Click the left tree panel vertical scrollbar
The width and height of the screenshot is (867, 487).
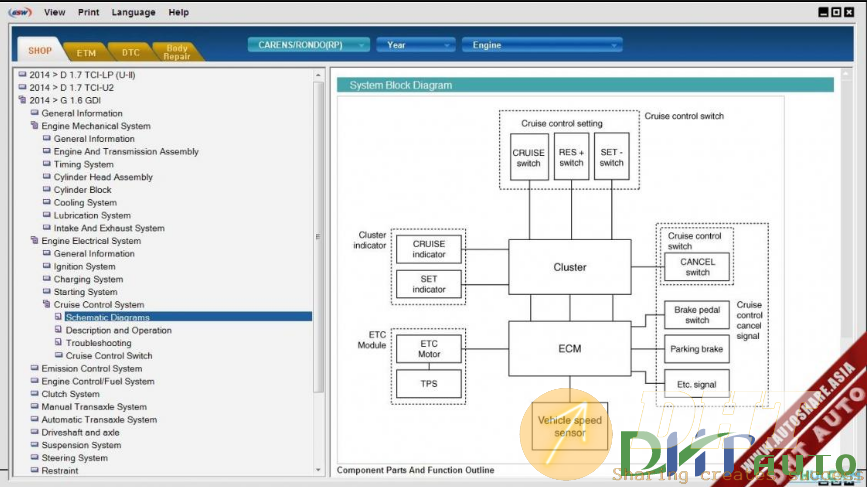319,237
